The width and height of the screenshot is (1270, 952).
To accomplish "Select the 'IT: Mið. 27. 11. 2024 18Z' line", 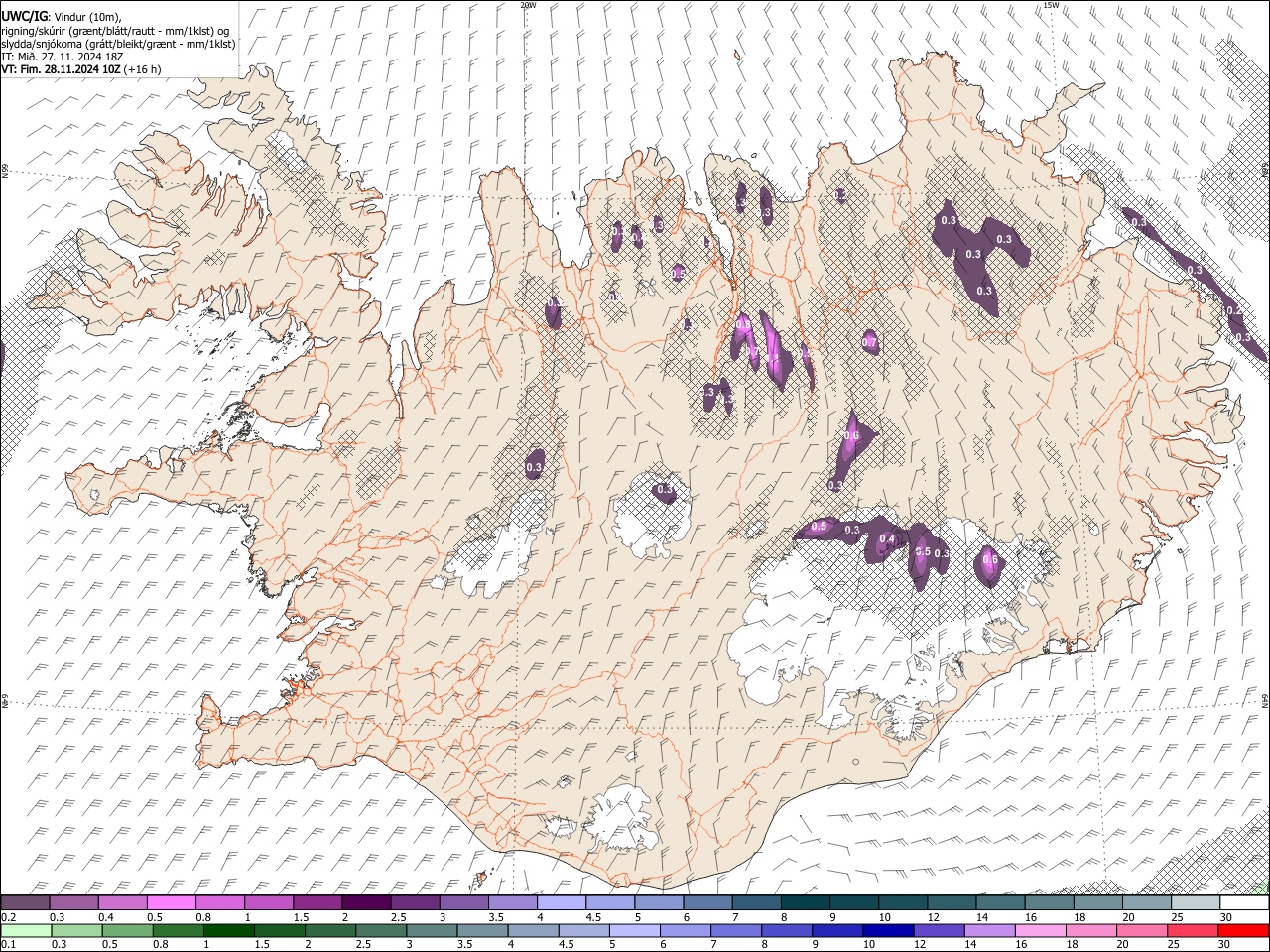I will [x=62, y=57].
